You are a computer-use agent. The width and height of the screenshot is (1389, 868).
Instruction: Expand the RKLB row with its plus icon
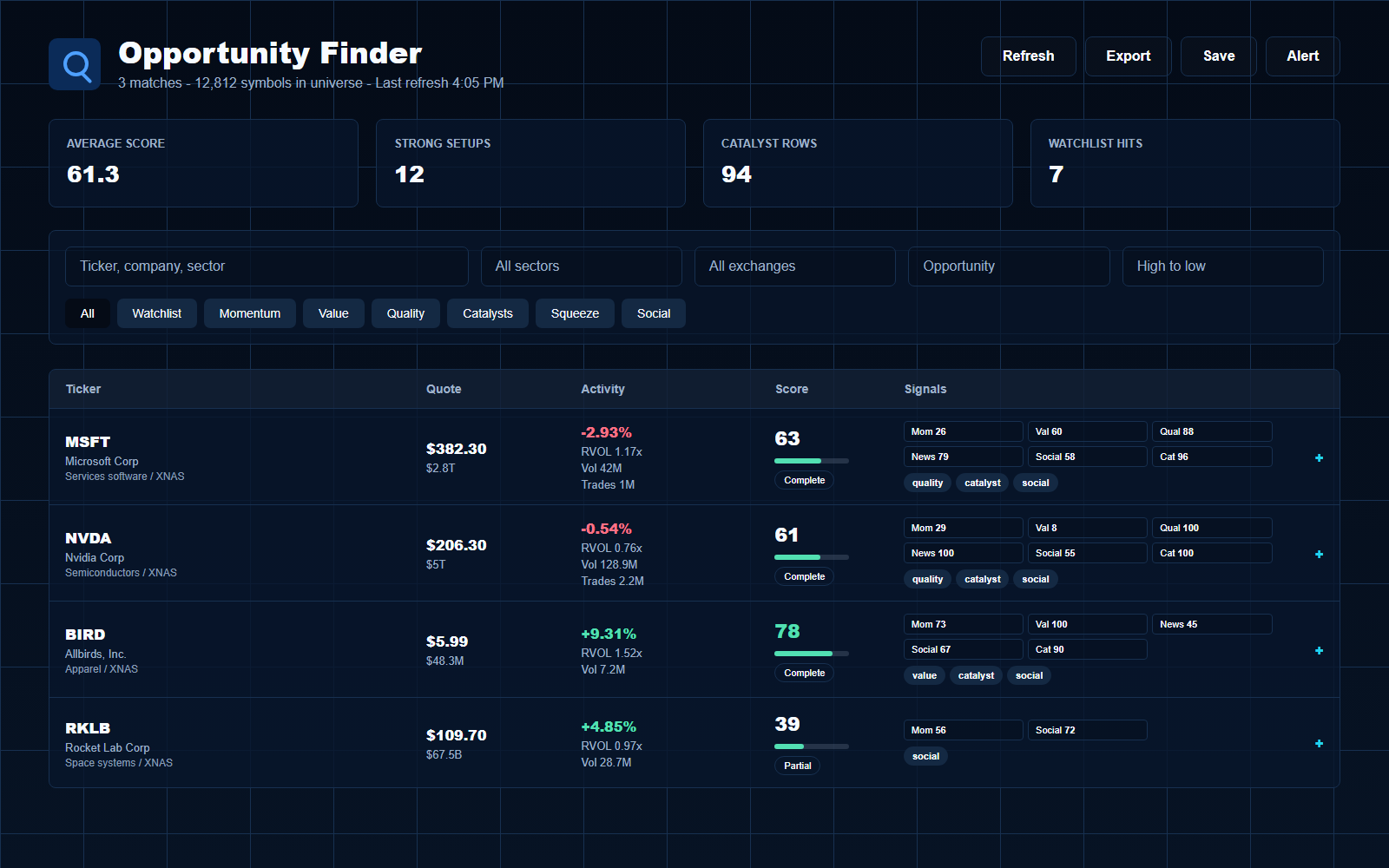pos(1319,743)
